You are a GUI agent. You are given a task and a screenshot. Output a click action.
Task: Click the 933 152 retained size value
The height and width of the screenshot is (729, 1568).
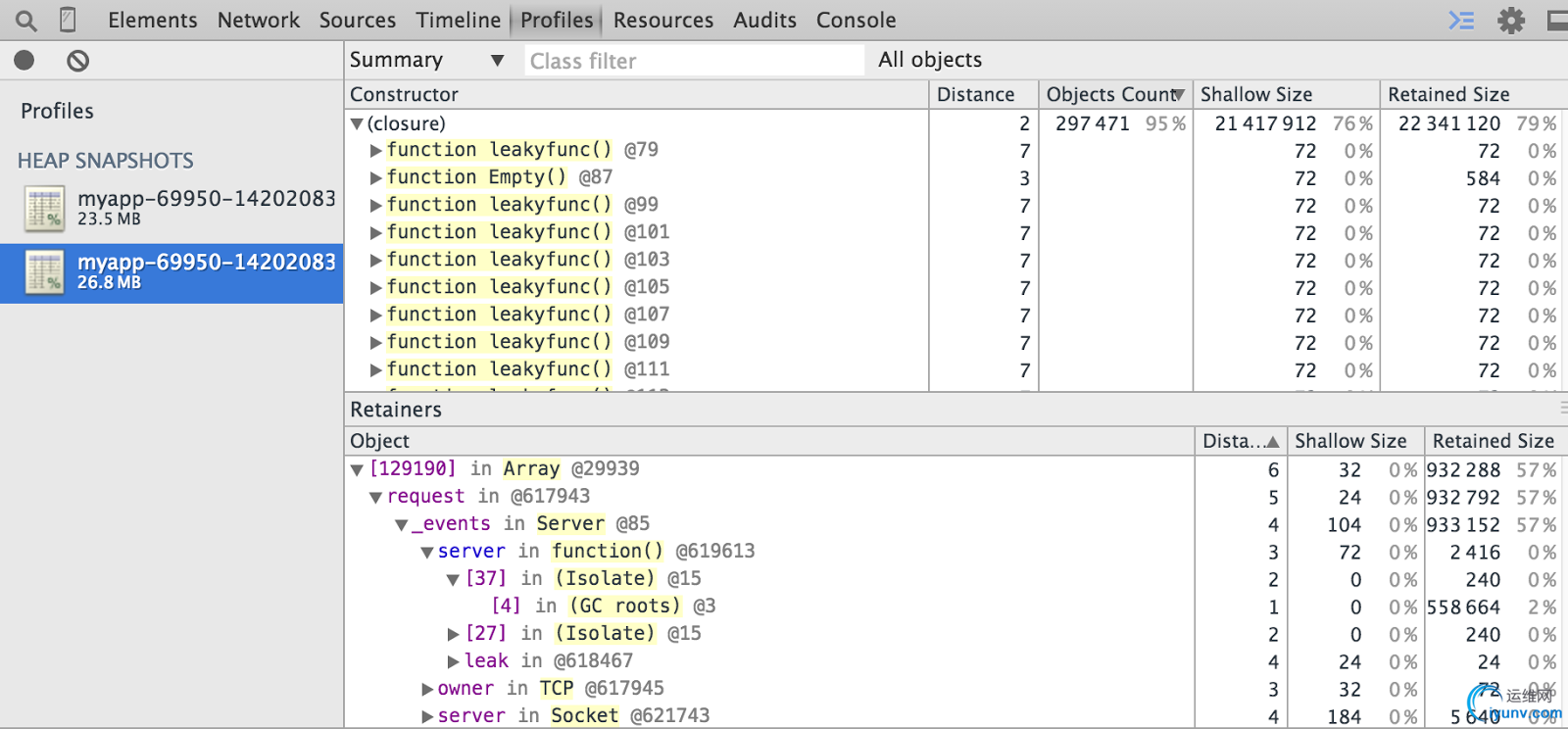point(1463,524)
